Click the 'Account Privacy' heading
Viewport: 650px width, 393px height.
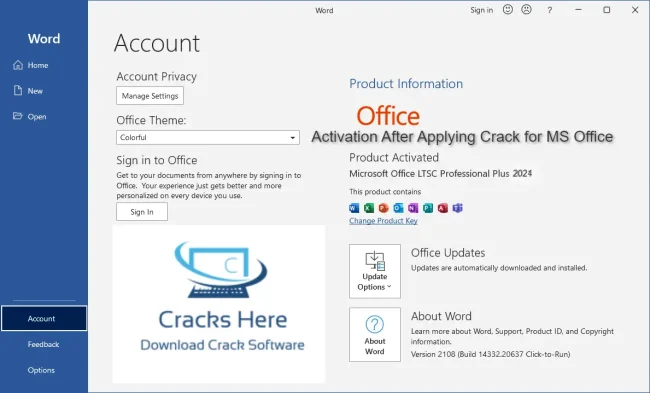click(156, 77)
